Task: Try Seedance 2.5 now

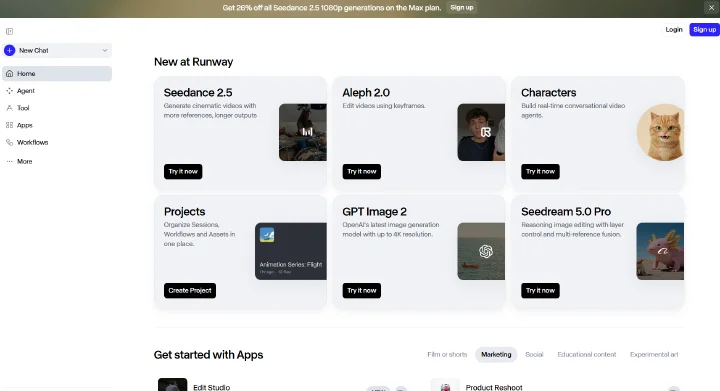Action: [183, 172]
